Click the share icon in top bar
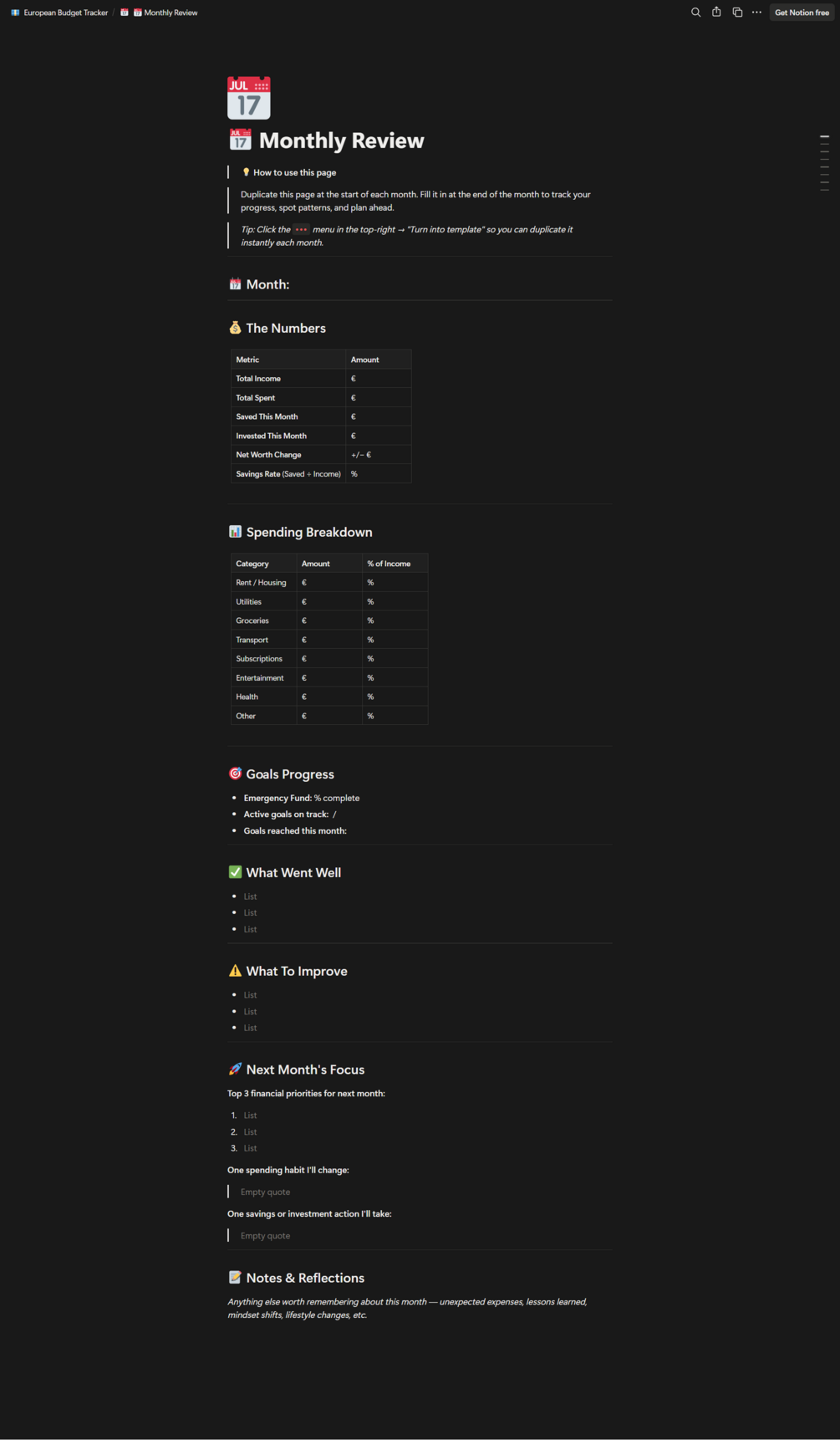 [716, 13]
